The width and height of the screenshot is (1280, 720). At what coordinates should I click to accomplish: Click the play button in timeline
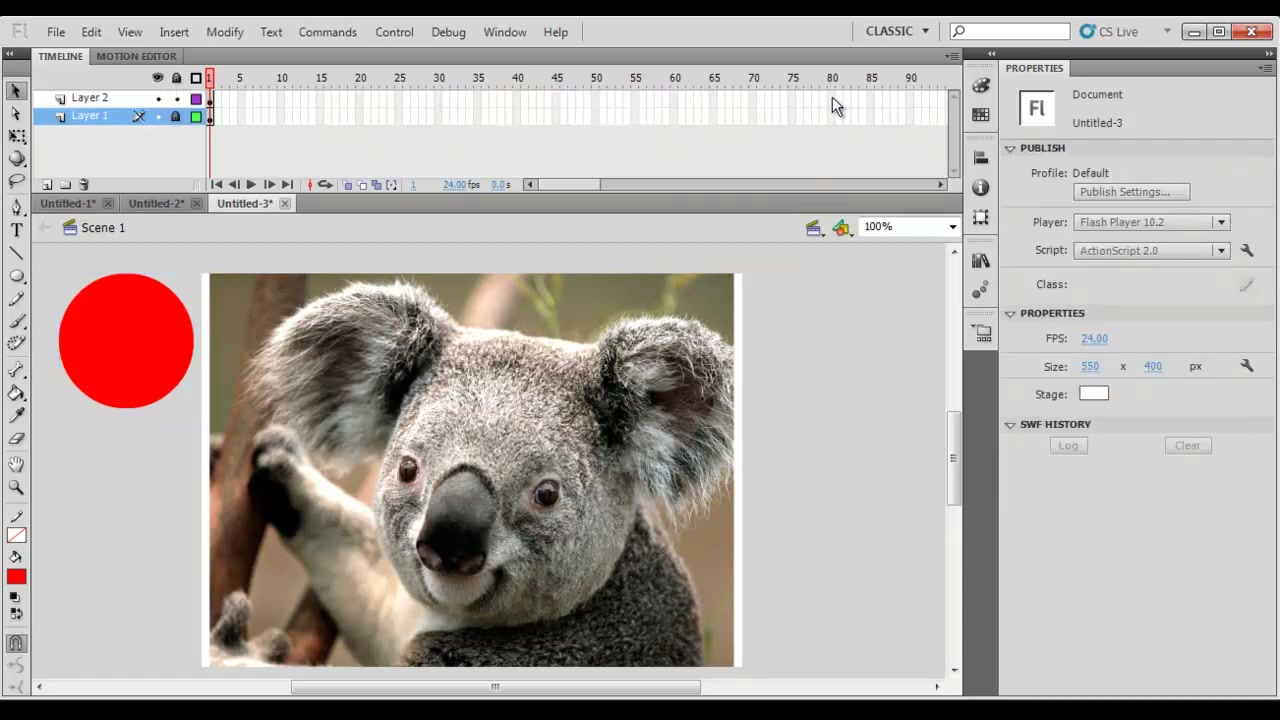click(251, 185)
